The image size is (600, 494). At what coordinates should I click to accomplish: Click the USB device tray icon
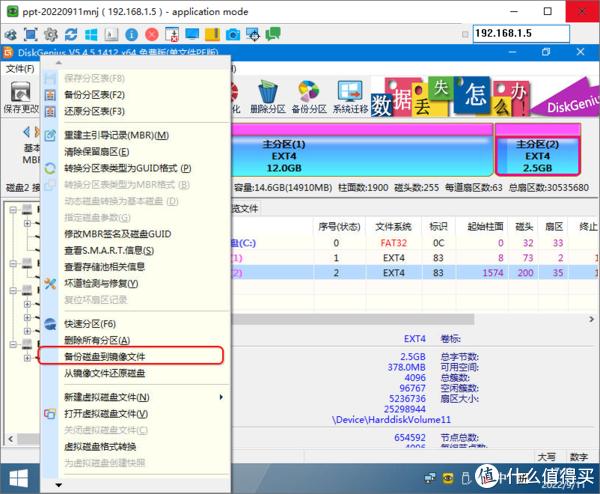tap(465, 478)
